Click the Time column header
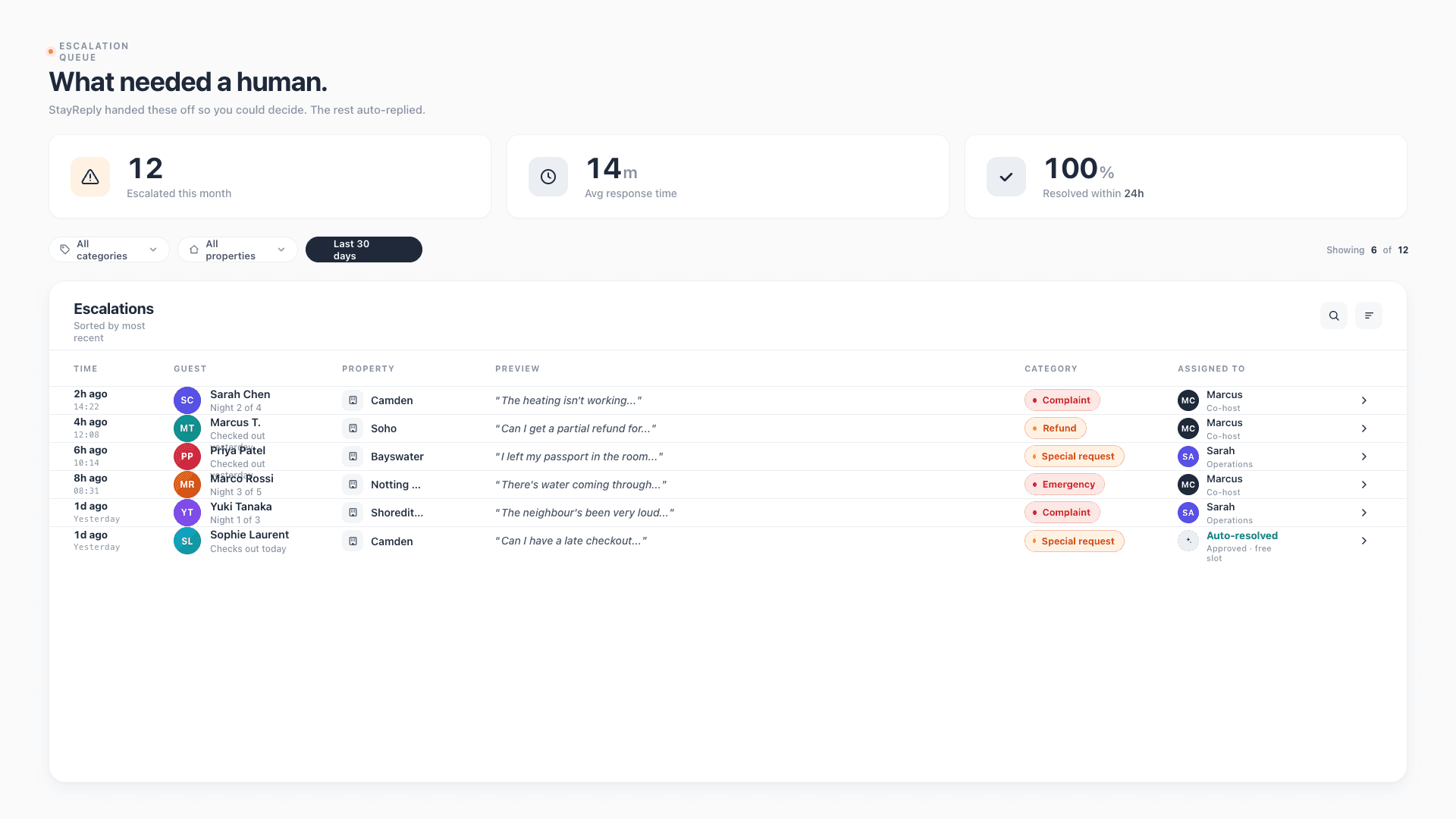Screen dimensions: 1456x819 [x=86, y=369]
